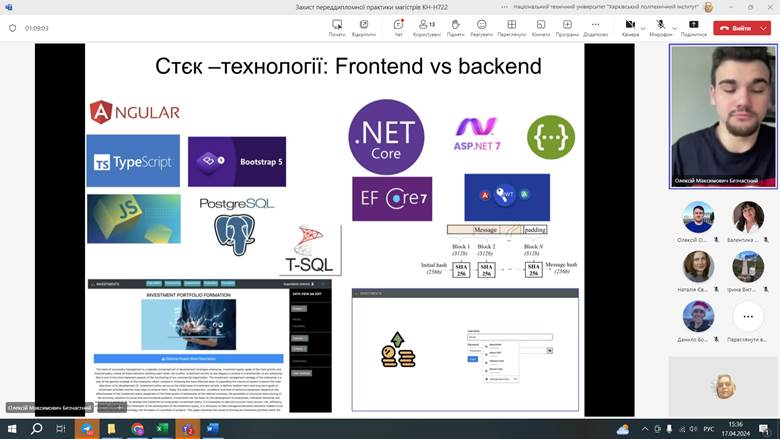Select participant avatar Данило Бо...
The height and width of the screenshot is (439, 780).
click(x=698, y=316)
